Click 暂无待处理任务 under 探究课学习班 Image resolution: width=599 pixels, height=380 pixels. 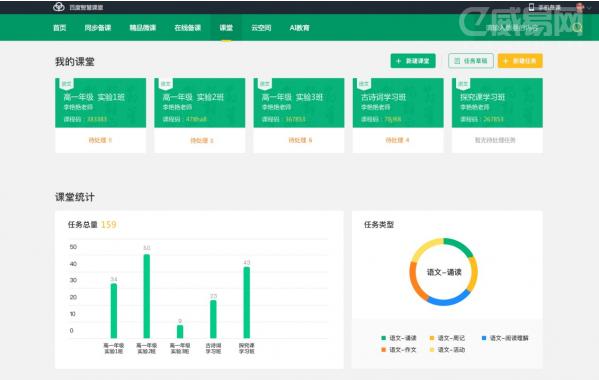[495, 140]
